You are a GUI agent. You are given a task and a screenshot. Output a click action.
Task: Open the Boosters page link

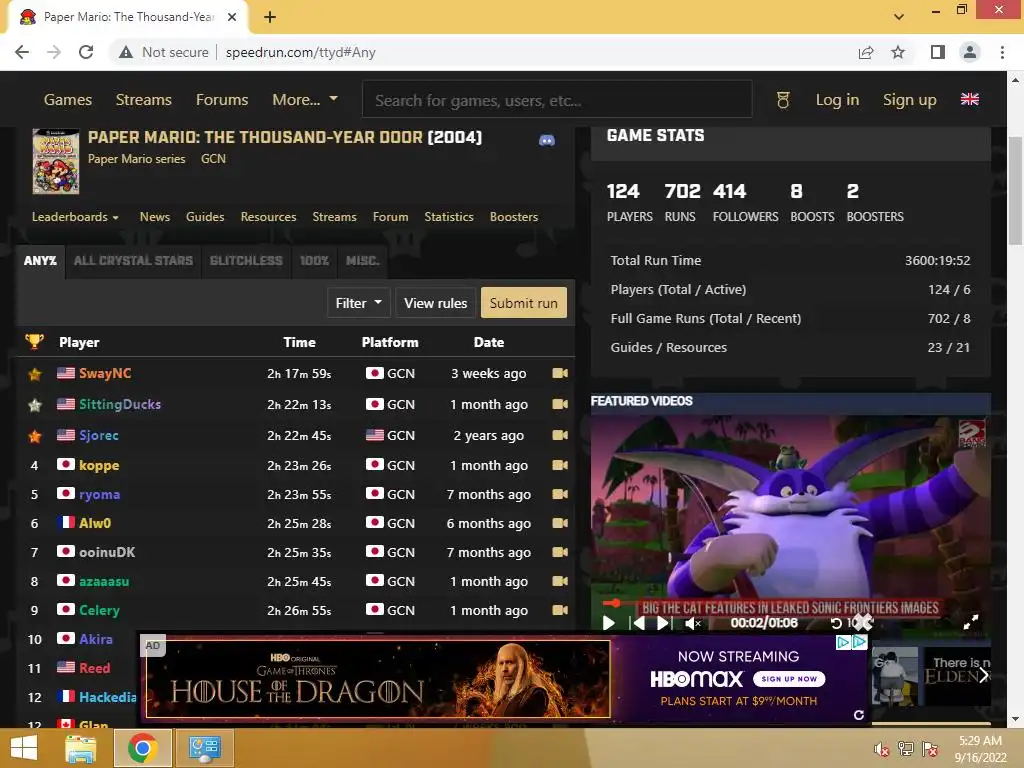click(514, 217)
